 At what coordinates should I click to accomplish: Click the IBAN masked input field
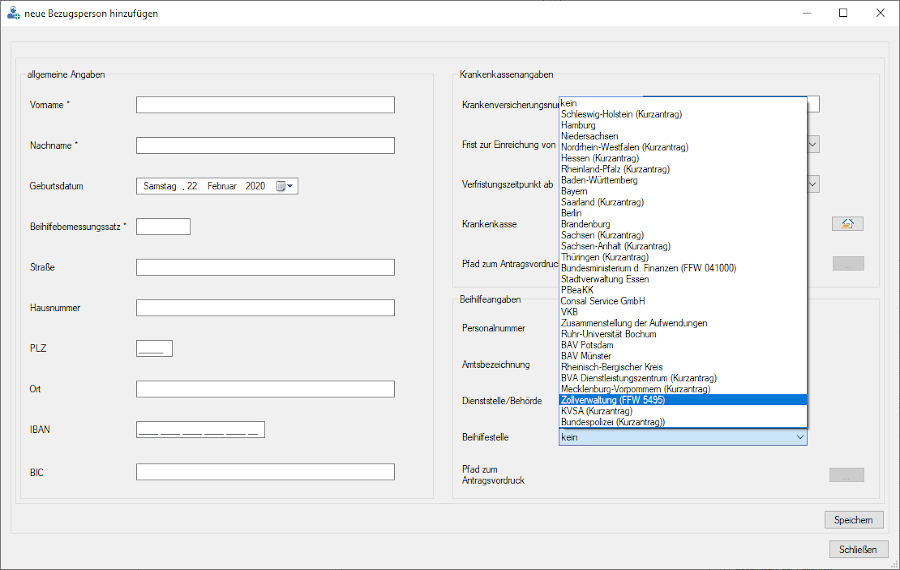tap(201, 430)
